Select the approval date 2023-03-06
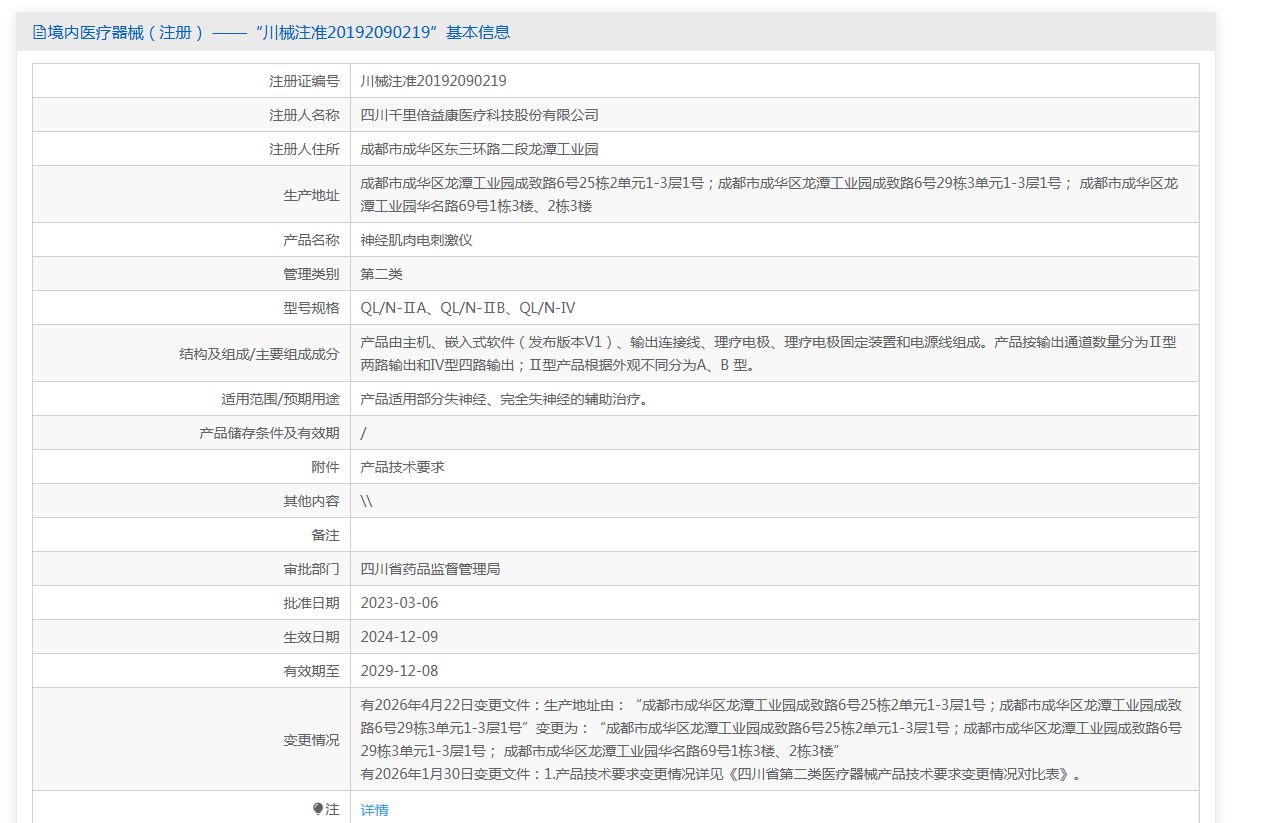The image size is (1283, 823). (399, 603)
